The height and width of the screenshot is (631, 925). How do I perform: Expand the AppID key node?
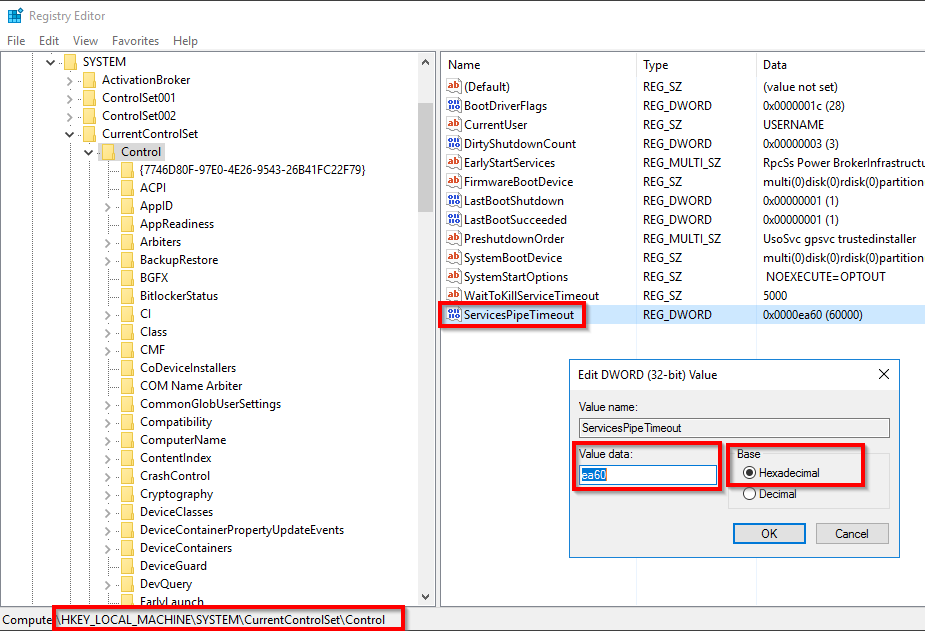click(107, 206)
